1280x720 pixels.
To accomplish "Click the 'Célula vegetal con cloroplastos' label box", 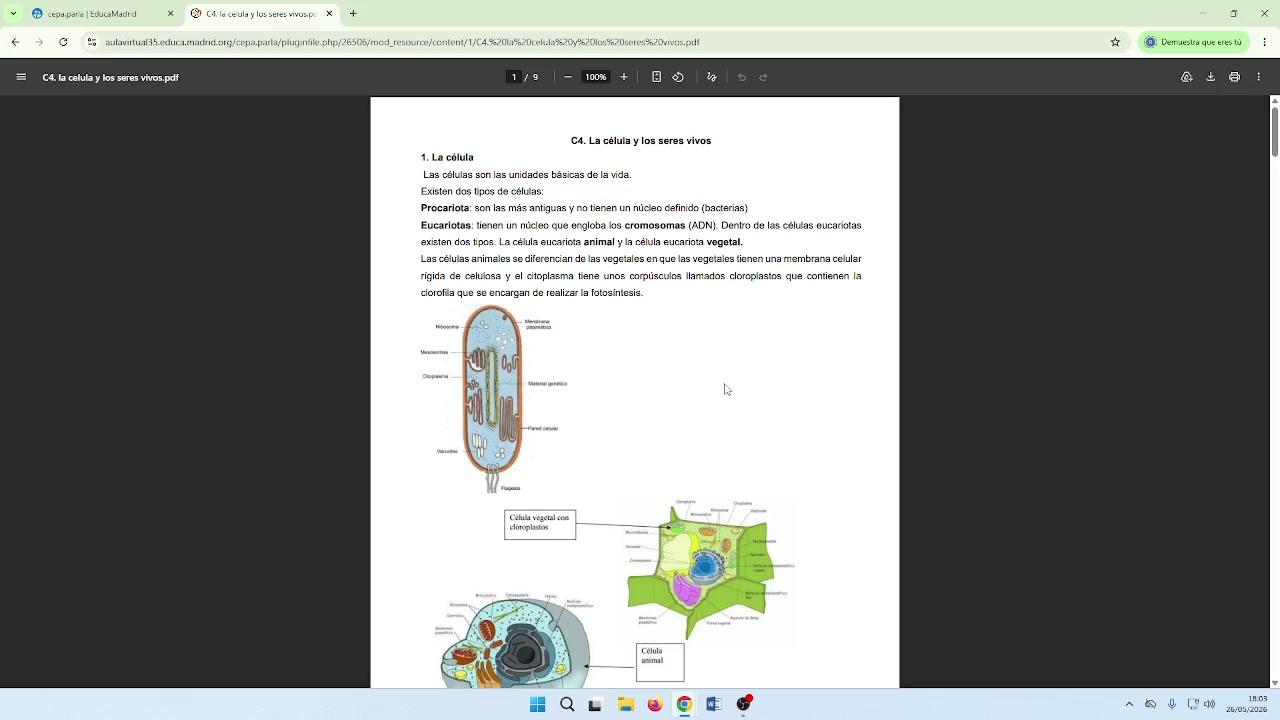I will (540, 523).
